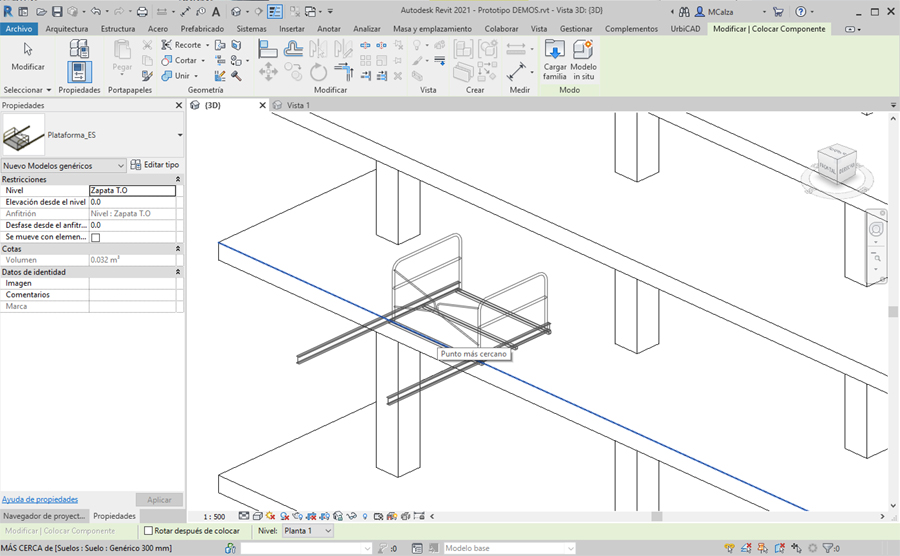The image size is (900, 556).
Task: Collapse the Cotas section
Action: [x=178, y=249]
